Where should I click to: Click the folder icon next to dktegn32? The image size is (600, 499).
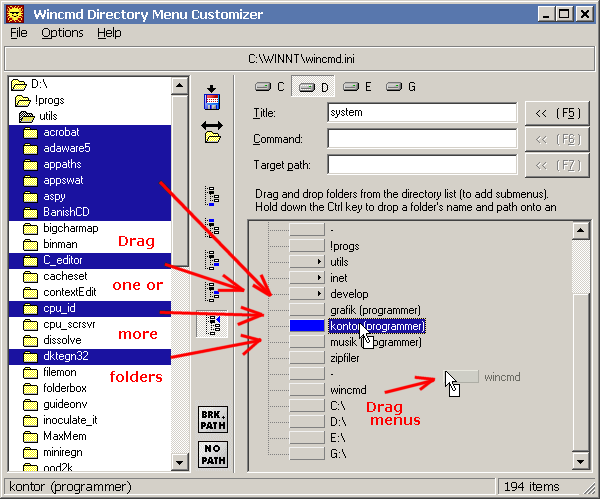(x=30, y=357)
